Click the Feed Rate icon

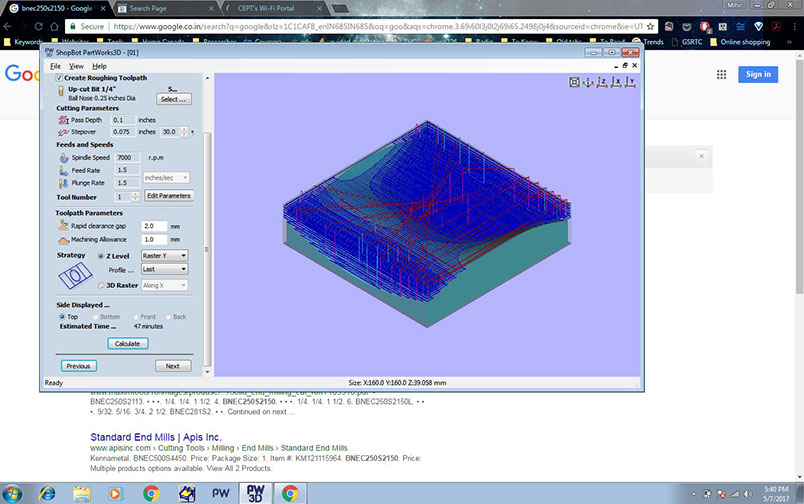(64, 170)
